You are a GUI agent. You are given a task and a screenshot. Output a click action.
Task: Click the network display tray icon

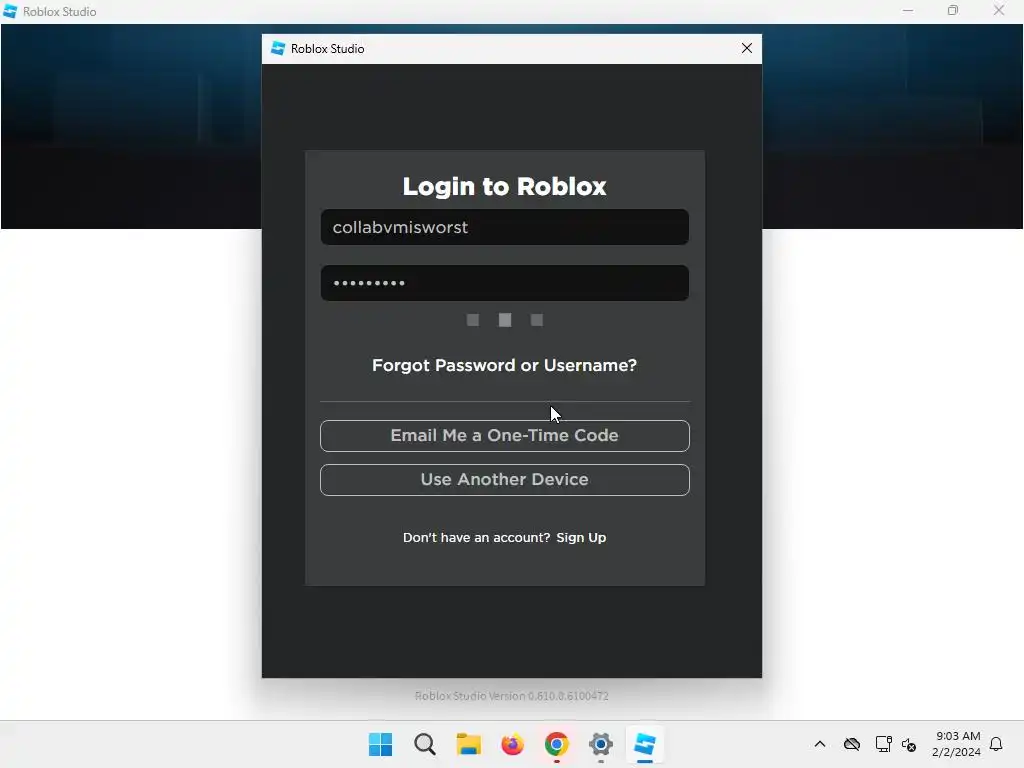coord(883,744)
